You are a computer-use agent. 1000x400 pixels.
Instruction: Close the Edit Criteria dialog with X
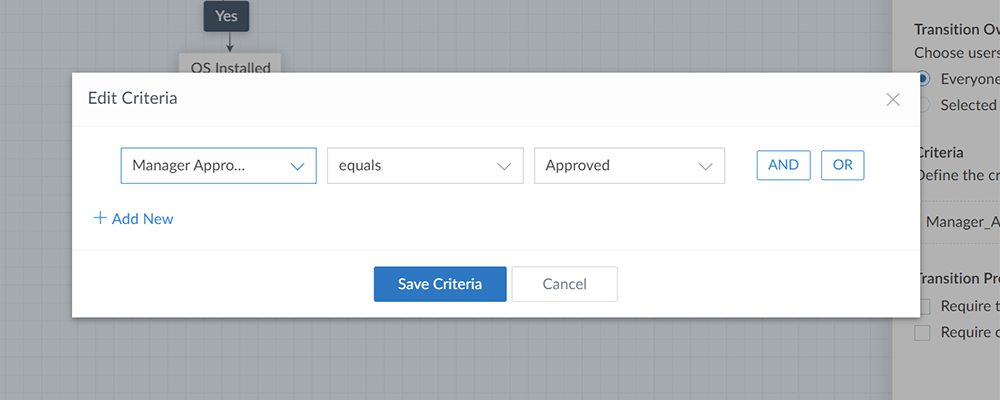click(893, 99)
